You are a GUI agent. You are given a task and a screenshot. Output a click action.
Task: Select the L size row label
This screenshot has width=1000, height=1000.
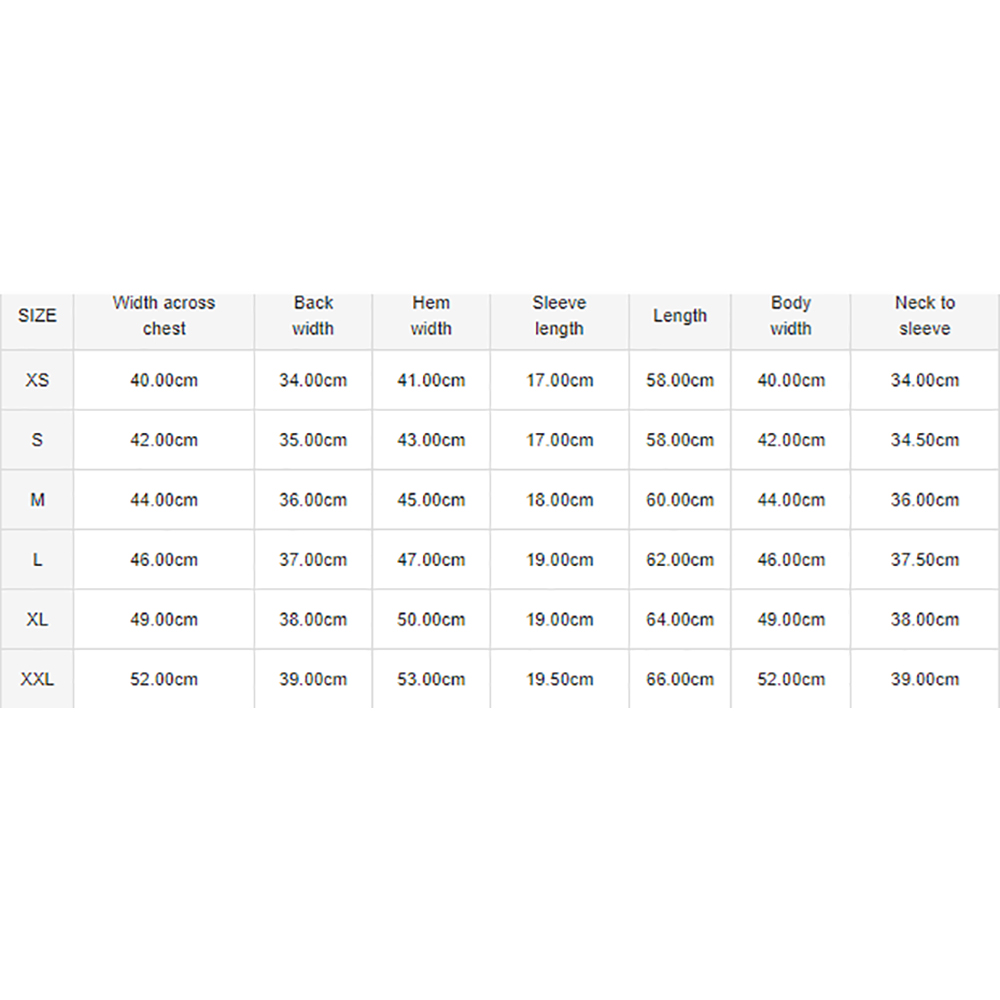click(37, 560)
